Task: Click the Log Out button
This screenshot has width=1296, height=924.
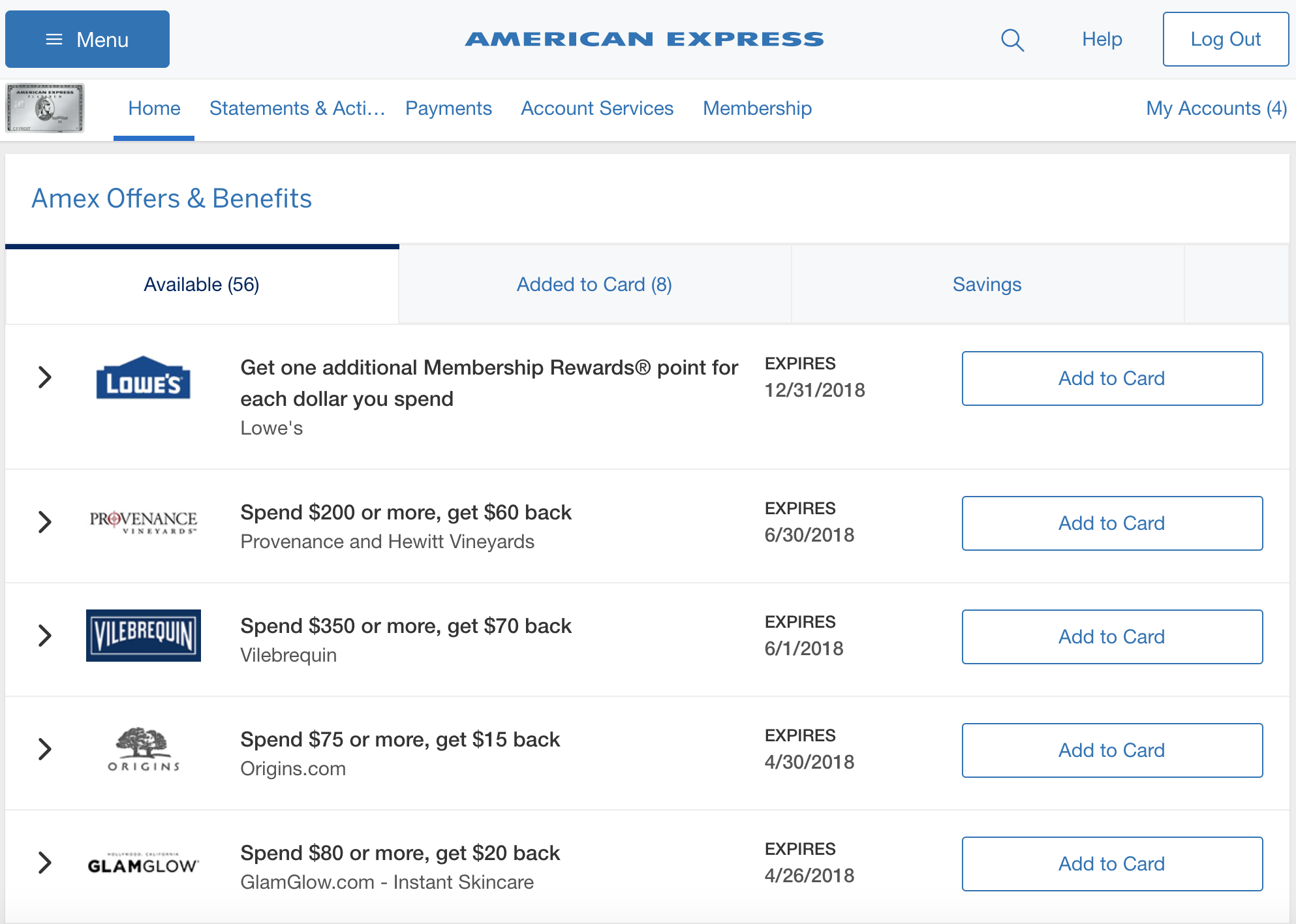Action: pyautogui.click(x=1226, y=39)
